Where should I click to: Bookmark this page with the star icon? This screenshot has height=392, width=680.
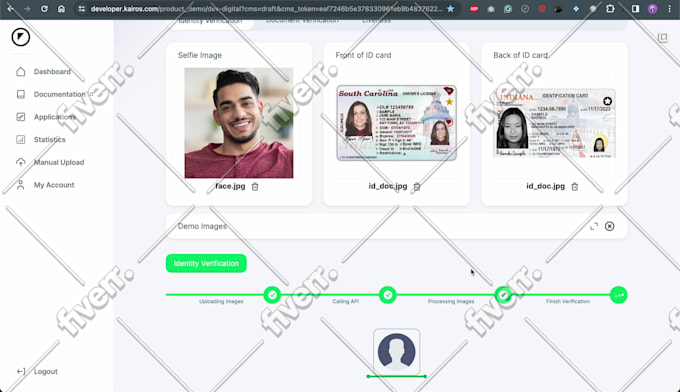(x=451, y=9)
